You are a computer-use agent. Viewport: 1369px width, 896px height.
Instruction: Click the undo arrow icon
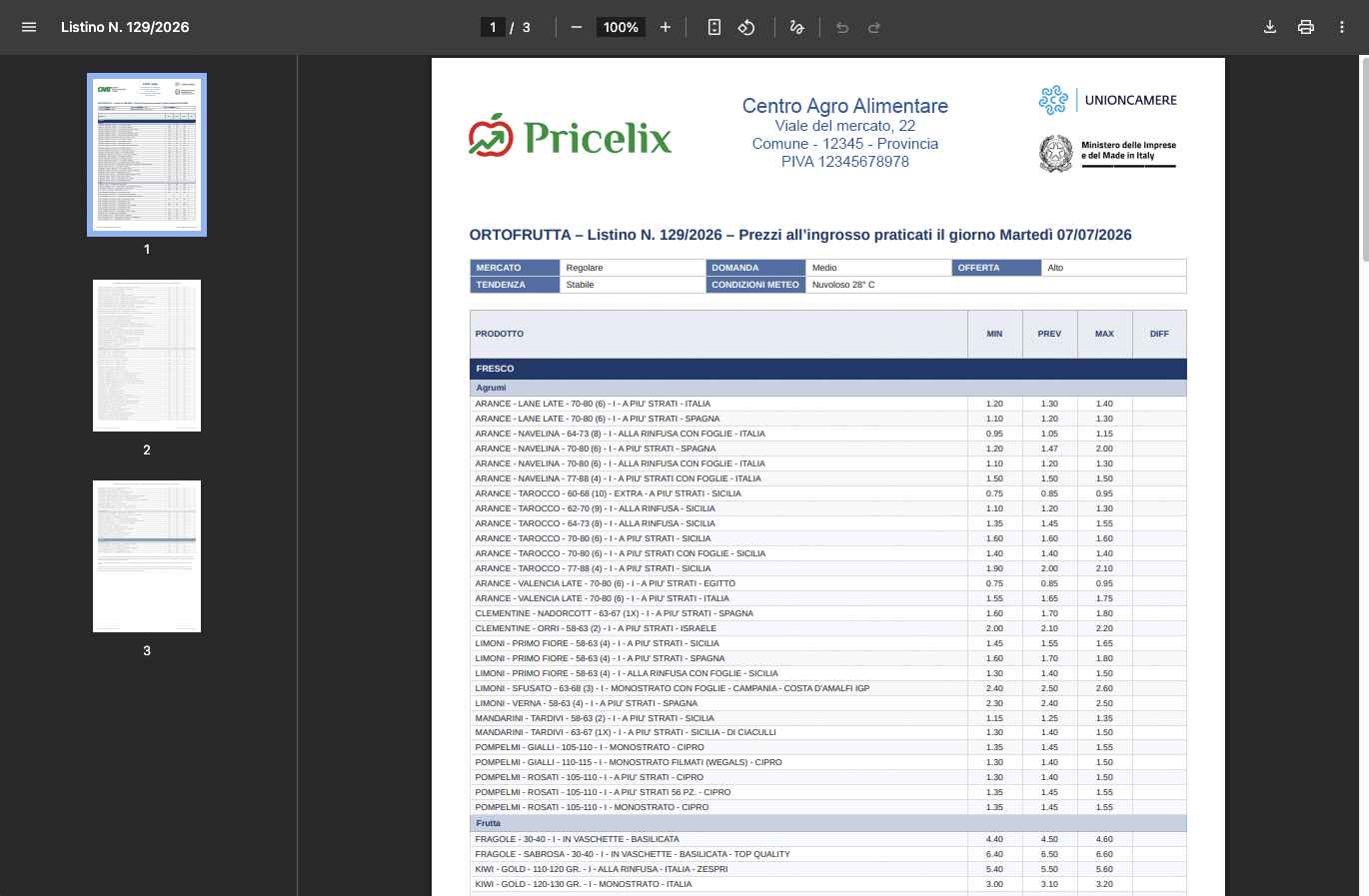click(x=842, y=27)
